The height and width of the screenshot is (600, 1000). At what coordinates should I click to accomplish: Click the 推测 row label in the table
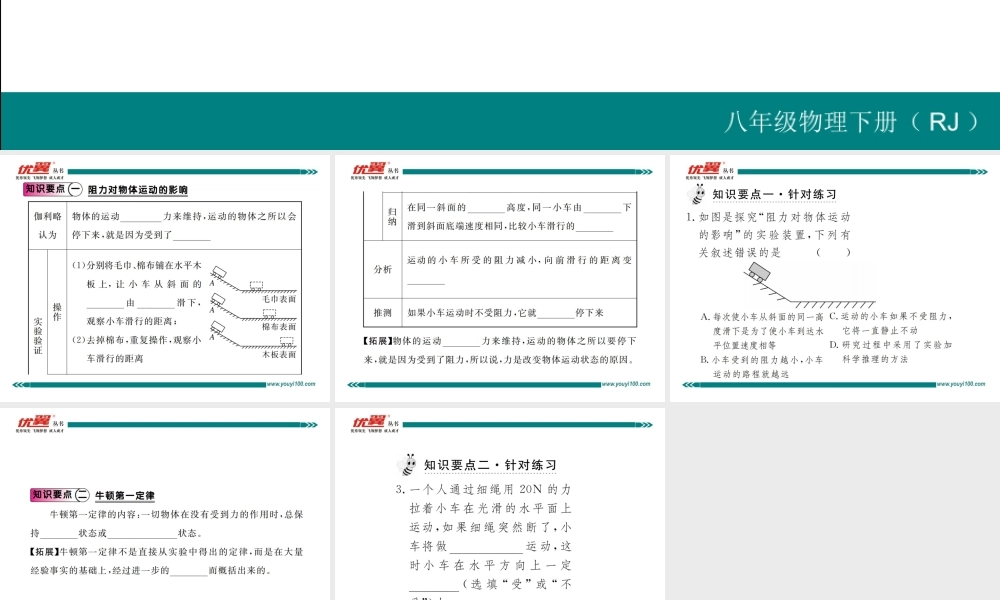click(x=383, y=312)
